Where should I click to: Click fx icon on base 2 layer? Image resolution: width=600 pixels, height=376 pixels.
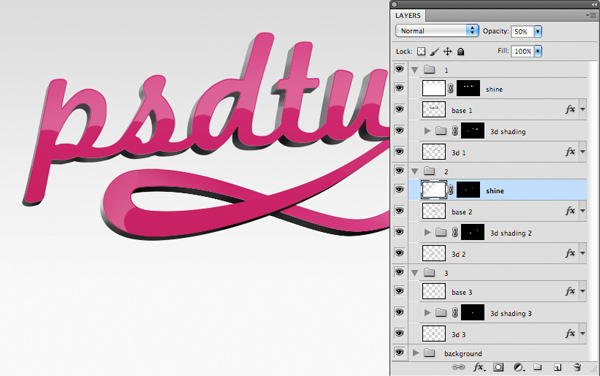[570, 211]
